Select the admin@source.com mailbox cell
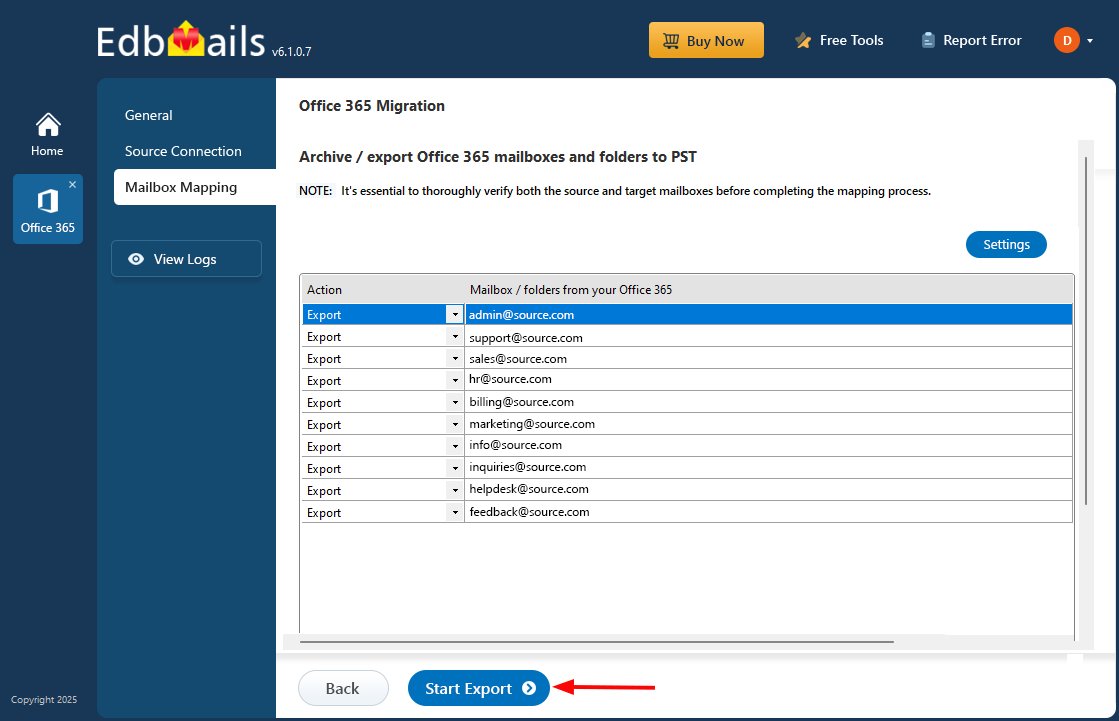 [x=769, y=315]
